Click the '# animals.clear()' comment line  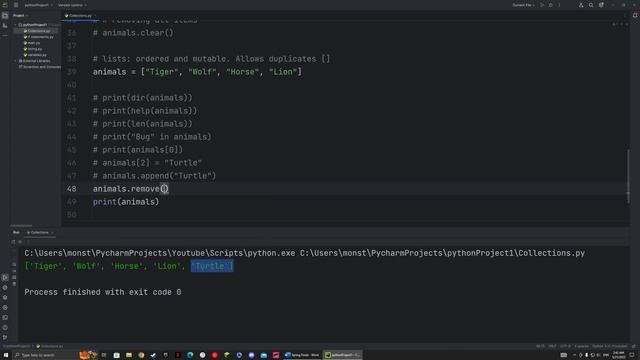[x=133, y=33]
